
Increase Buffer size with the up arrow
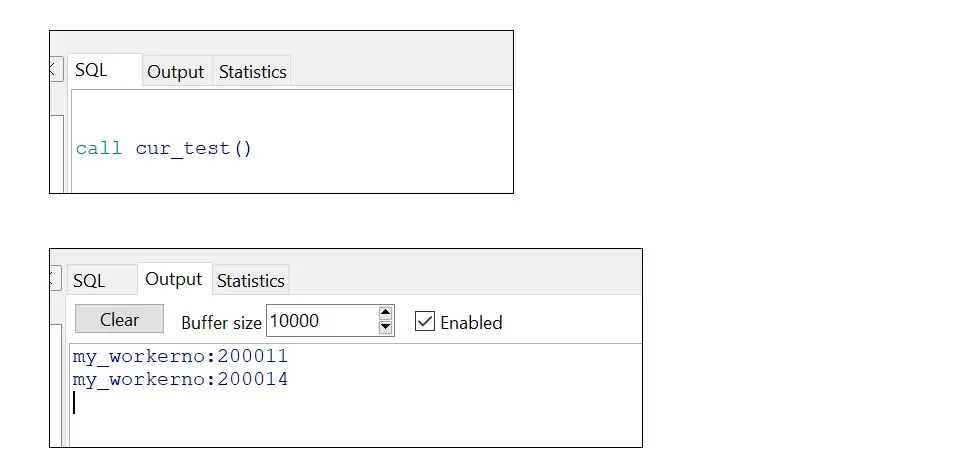click(x=386, y=313)
